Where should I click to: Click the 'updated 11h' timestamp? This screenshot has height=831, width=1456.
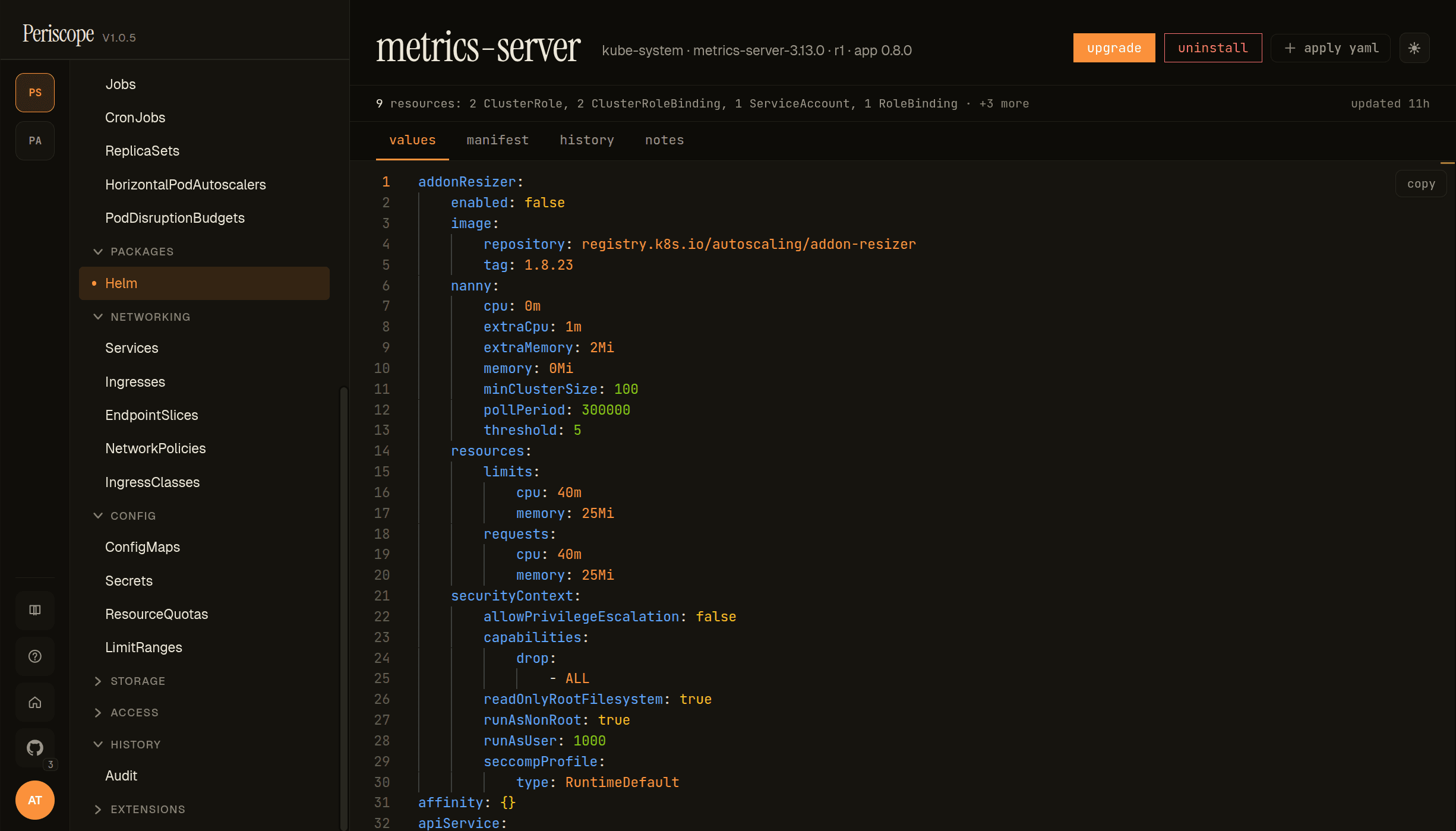click(x=1390, y=104)
